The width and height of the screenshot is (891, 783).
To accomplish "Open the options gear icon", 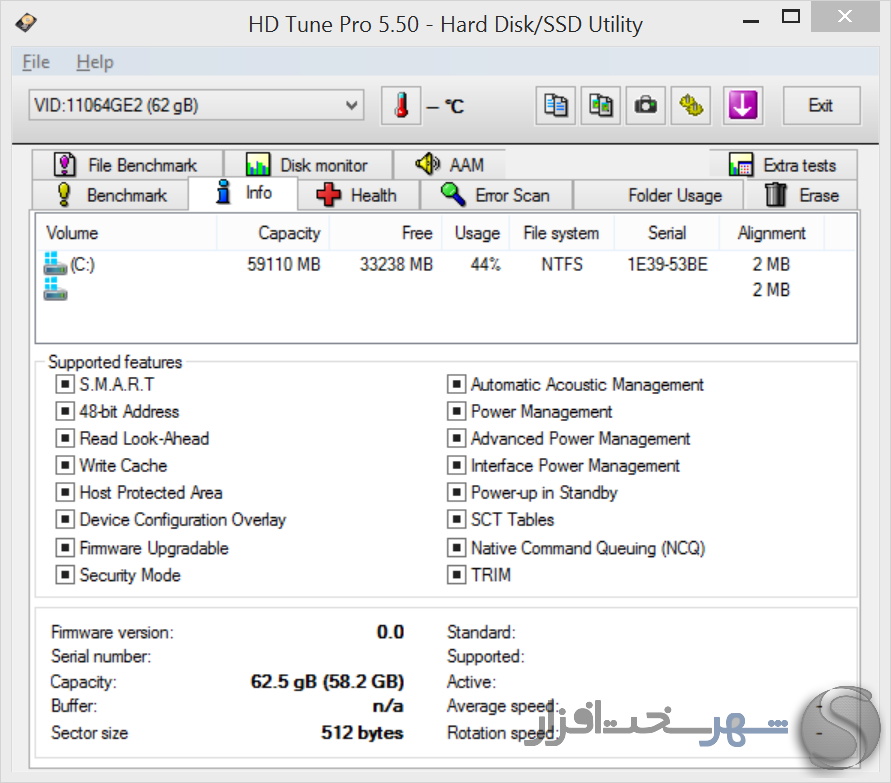I will 691,106.
